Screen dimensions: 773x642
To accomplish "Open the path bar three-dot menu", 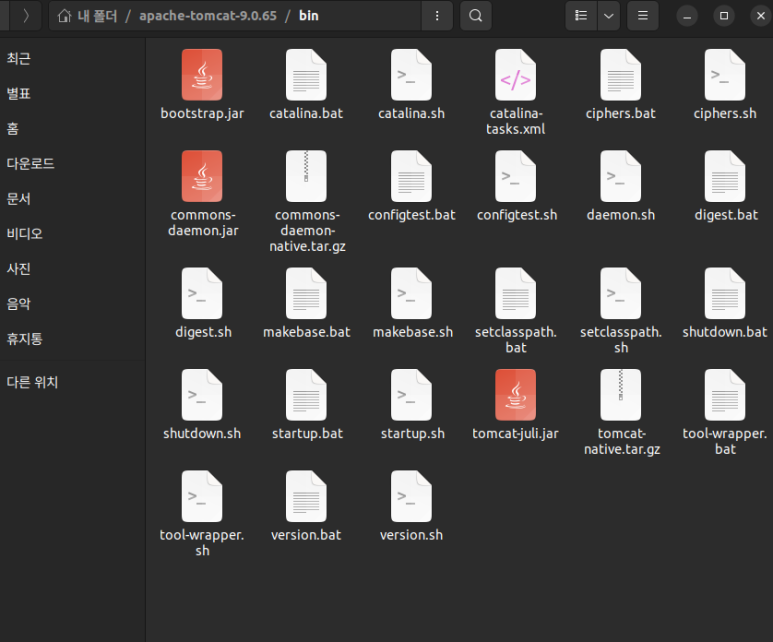I will [x=437, y=16].
